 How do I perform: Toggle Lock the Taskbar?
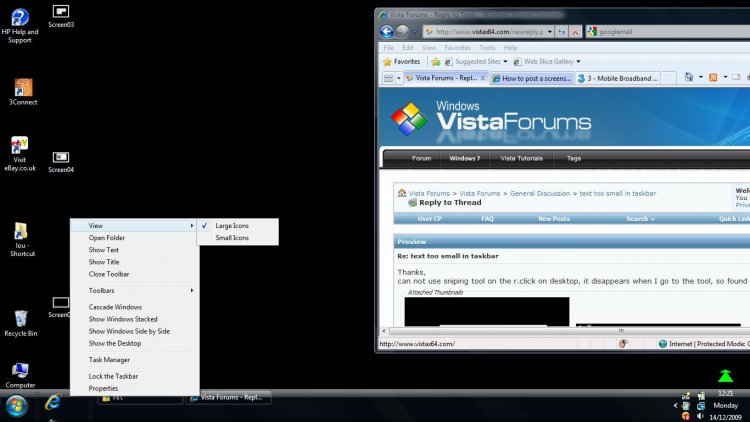(113, 376)
